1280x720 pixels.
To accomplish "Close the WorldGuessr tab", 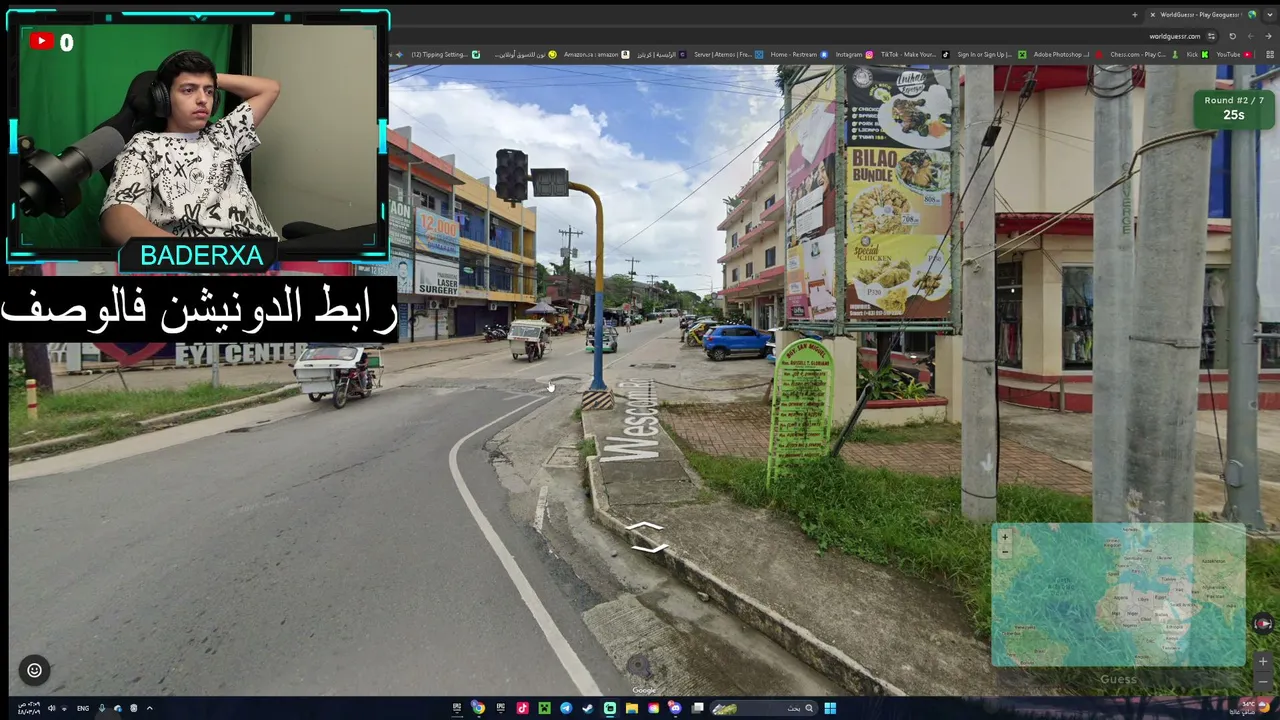I will click(x=1152, y=15).
